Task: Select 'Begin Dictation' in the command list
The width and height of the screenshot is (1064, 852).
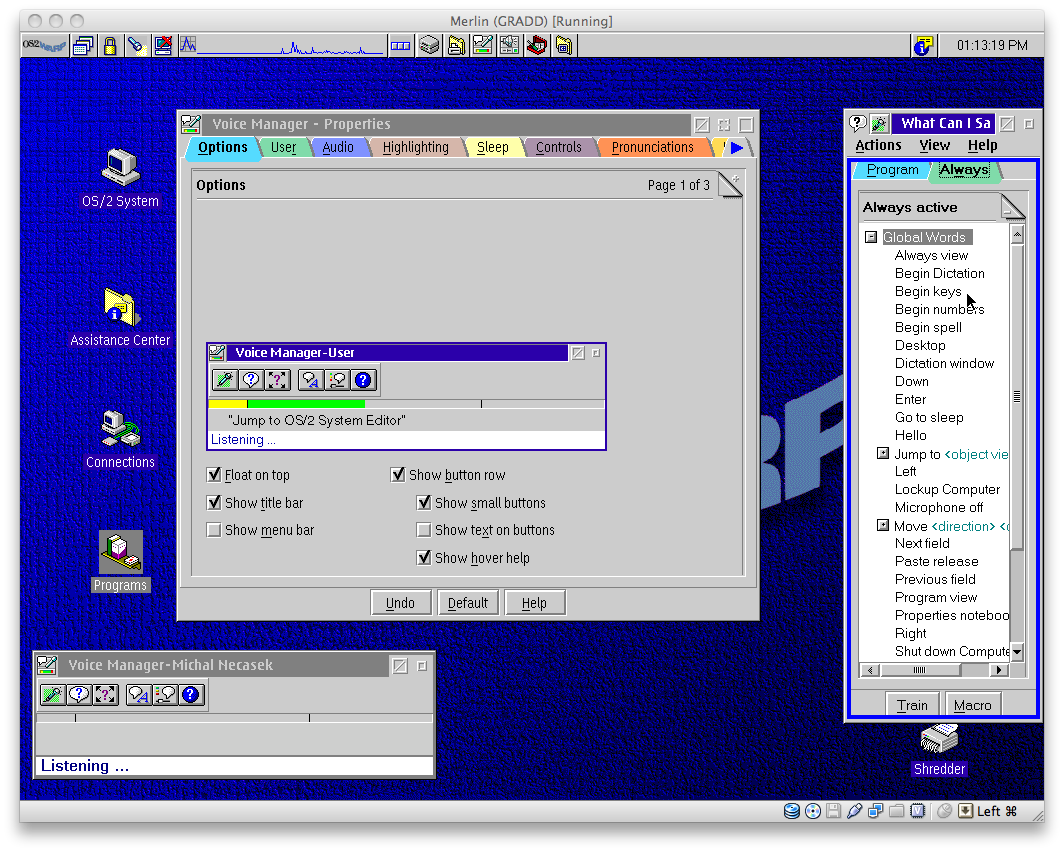Action: pos(939,273)
